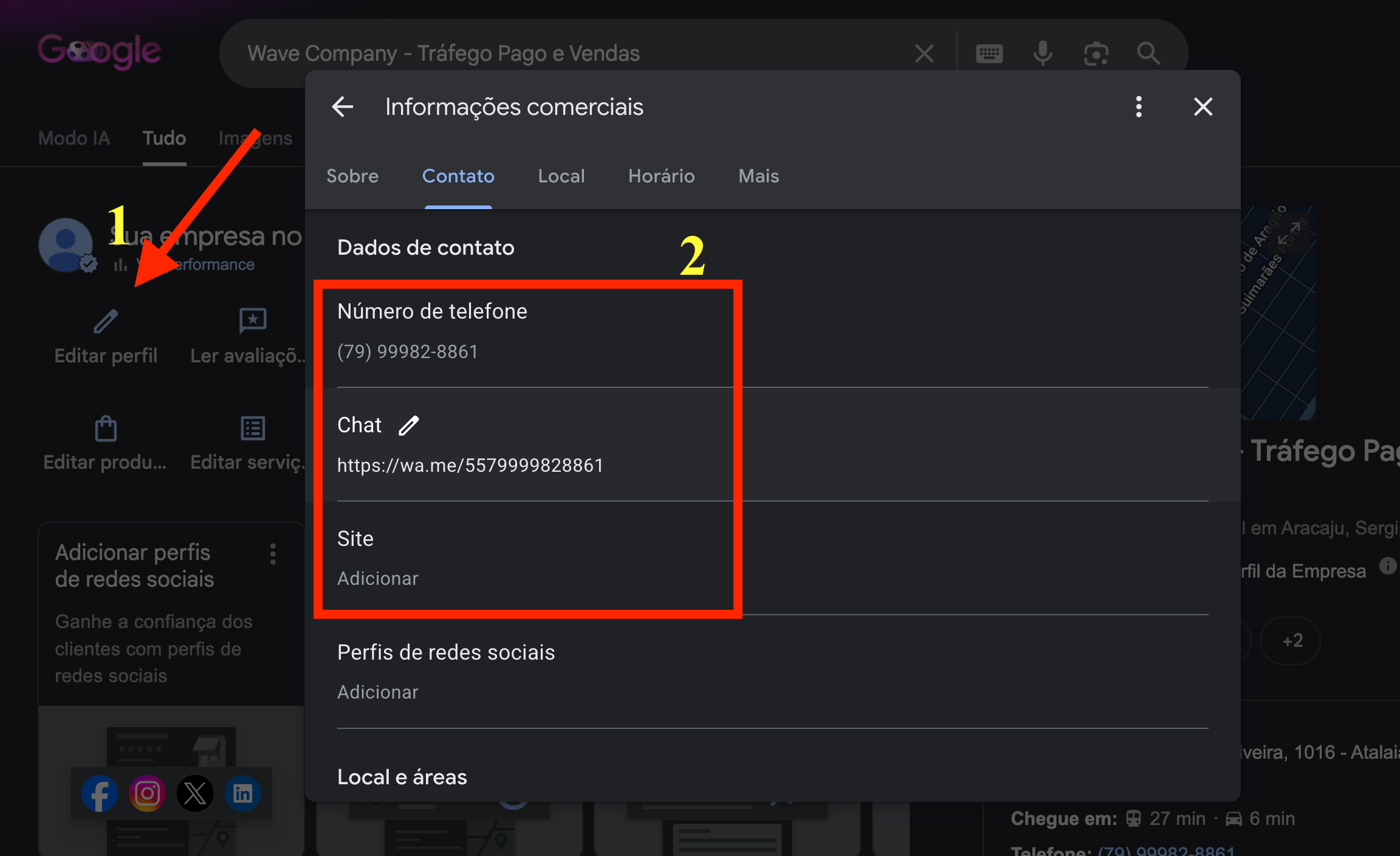The height and width of the screenshot is (856, 1400).
Task: Click the car 6 min icon
Action: point(1234,819)
